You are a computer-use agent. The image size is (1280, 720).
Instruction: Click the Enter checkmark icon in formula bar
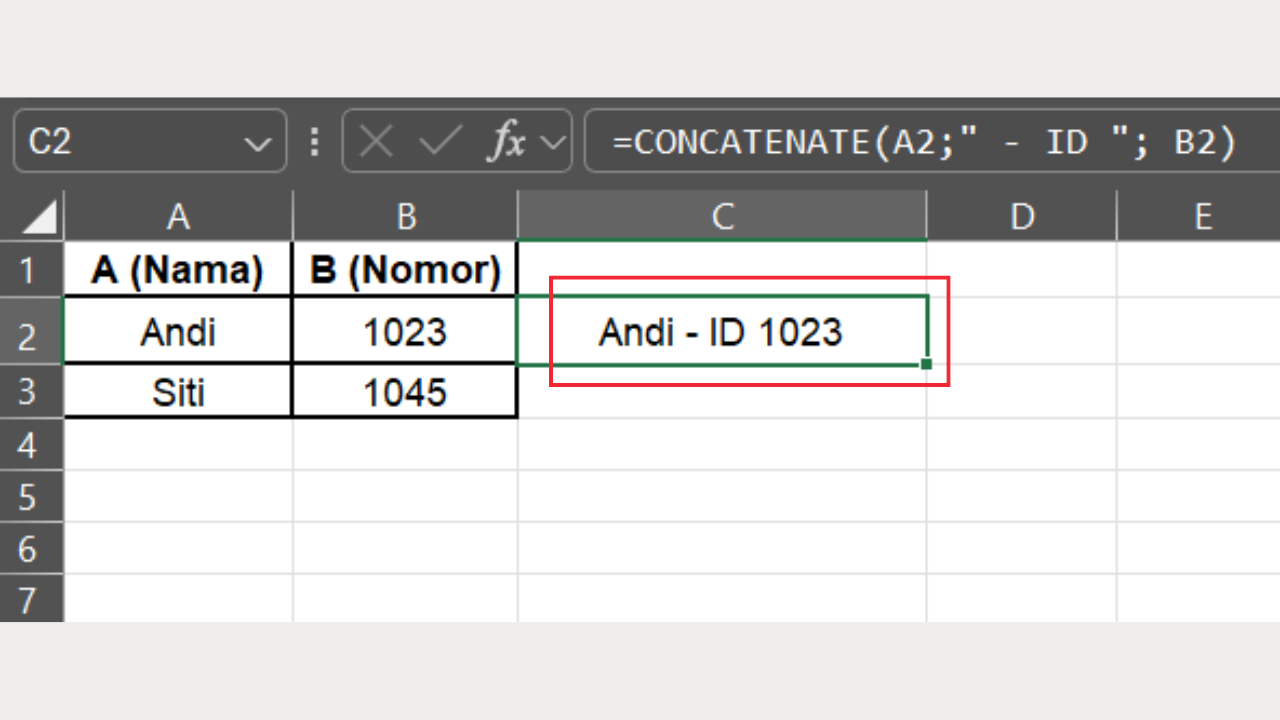coord(440,141)
